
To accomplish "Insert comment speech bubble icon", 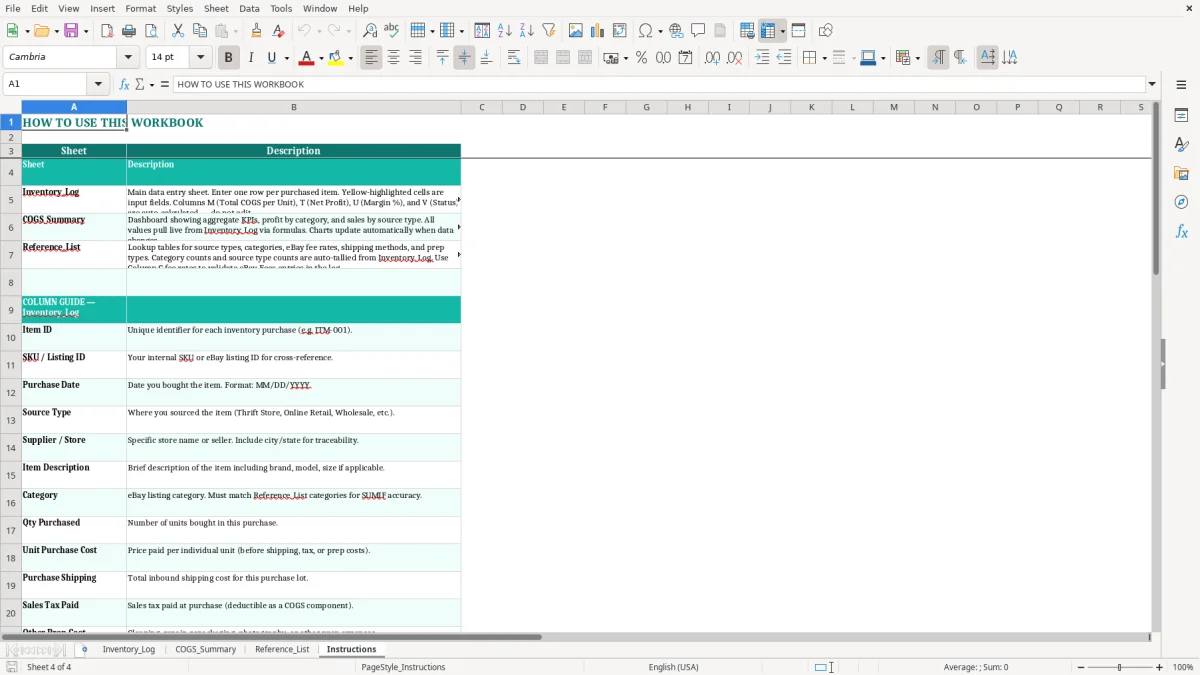I will point(698,31).
